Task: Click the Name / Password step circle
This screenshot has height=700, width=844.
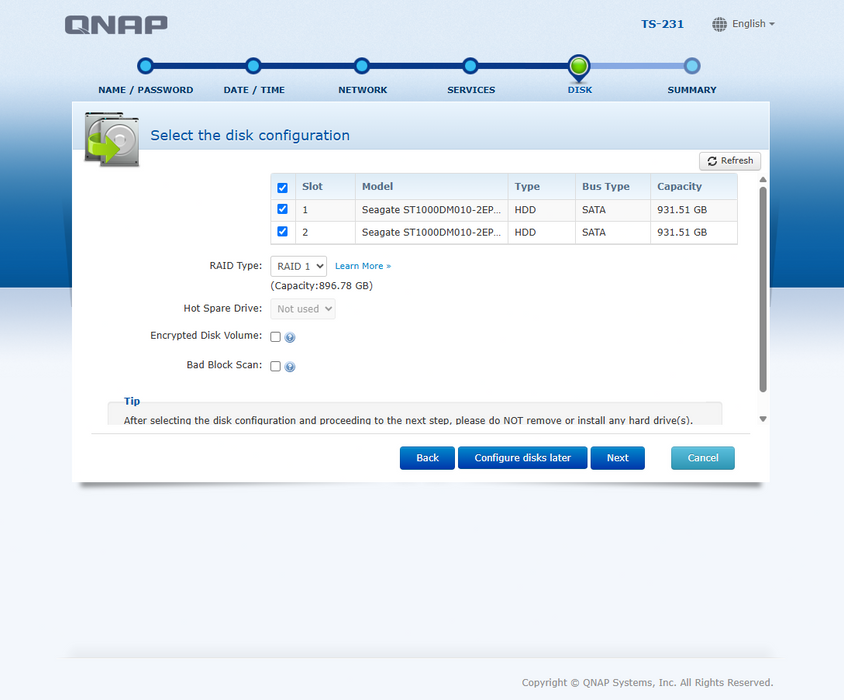Action: [145, 66]
